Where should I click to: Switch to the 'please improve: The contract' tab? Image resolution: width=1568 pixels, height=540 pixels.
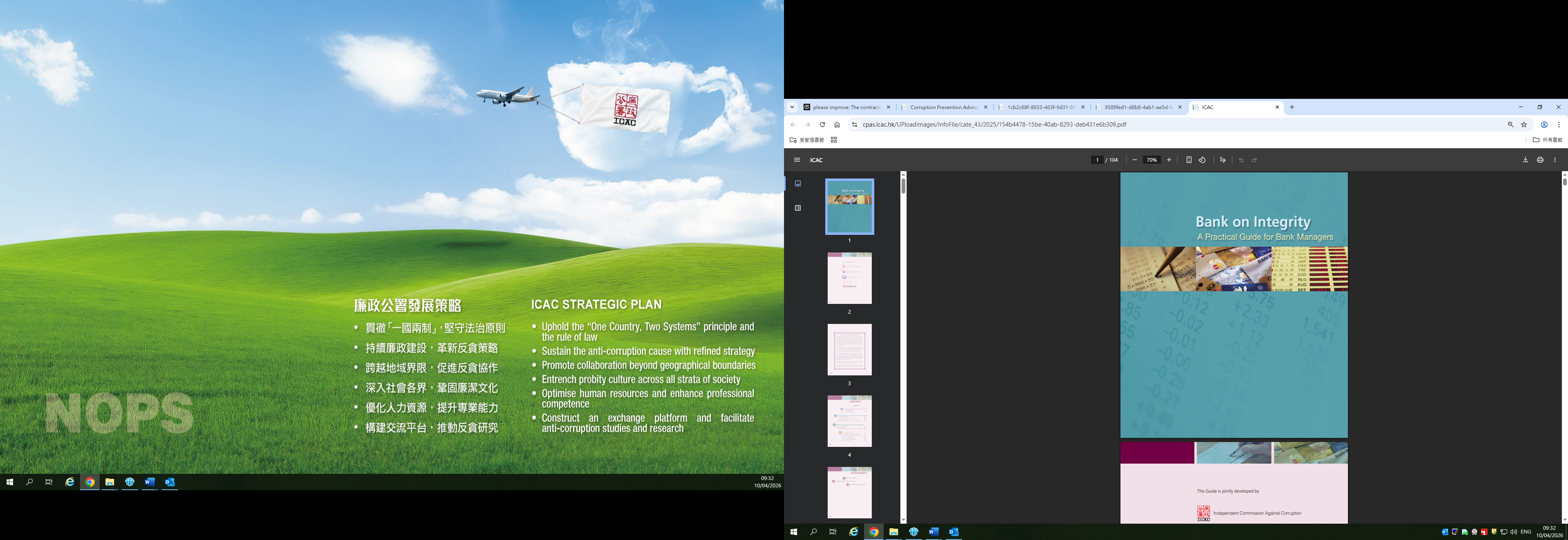point(846,107)
